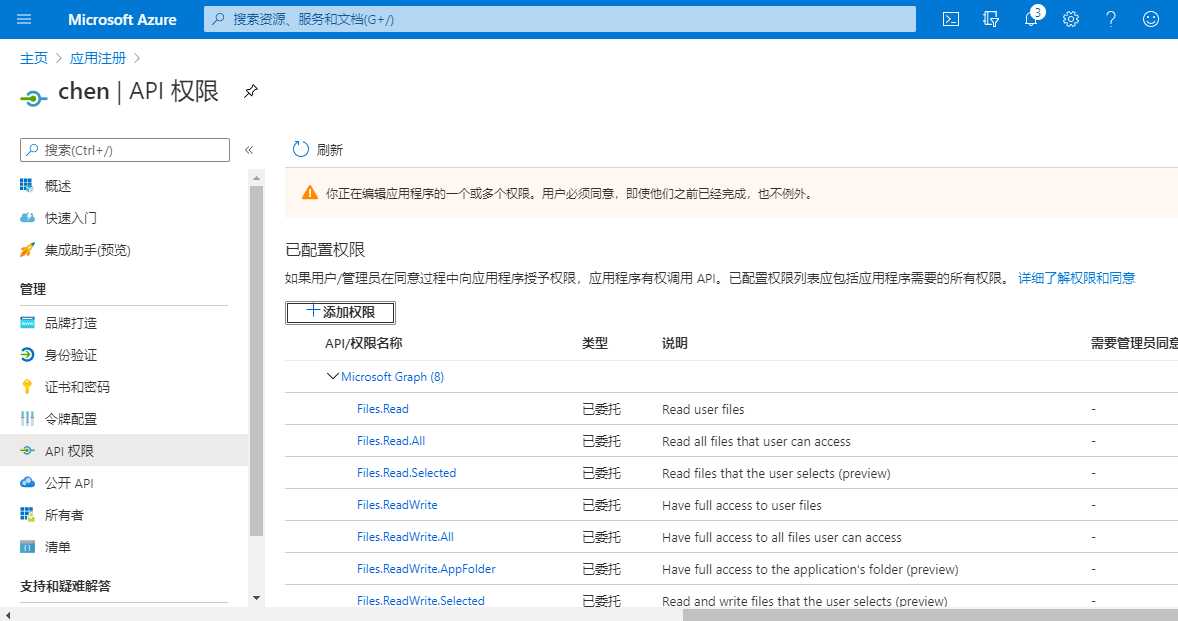Viewport: 1178px width, 621px height.
Task: Open 详细了解权限和同意 link
Action: pyautogui.click(x=1077, y=278)
